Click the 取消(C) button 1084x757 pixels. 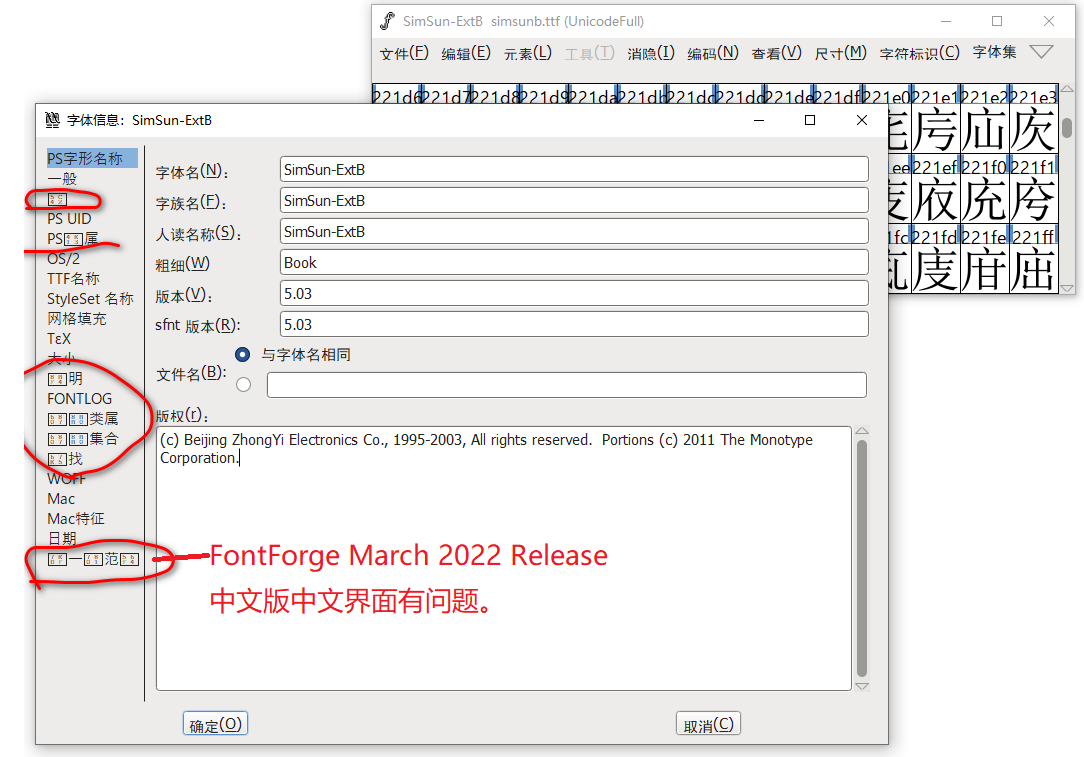(x=708, y=723)
